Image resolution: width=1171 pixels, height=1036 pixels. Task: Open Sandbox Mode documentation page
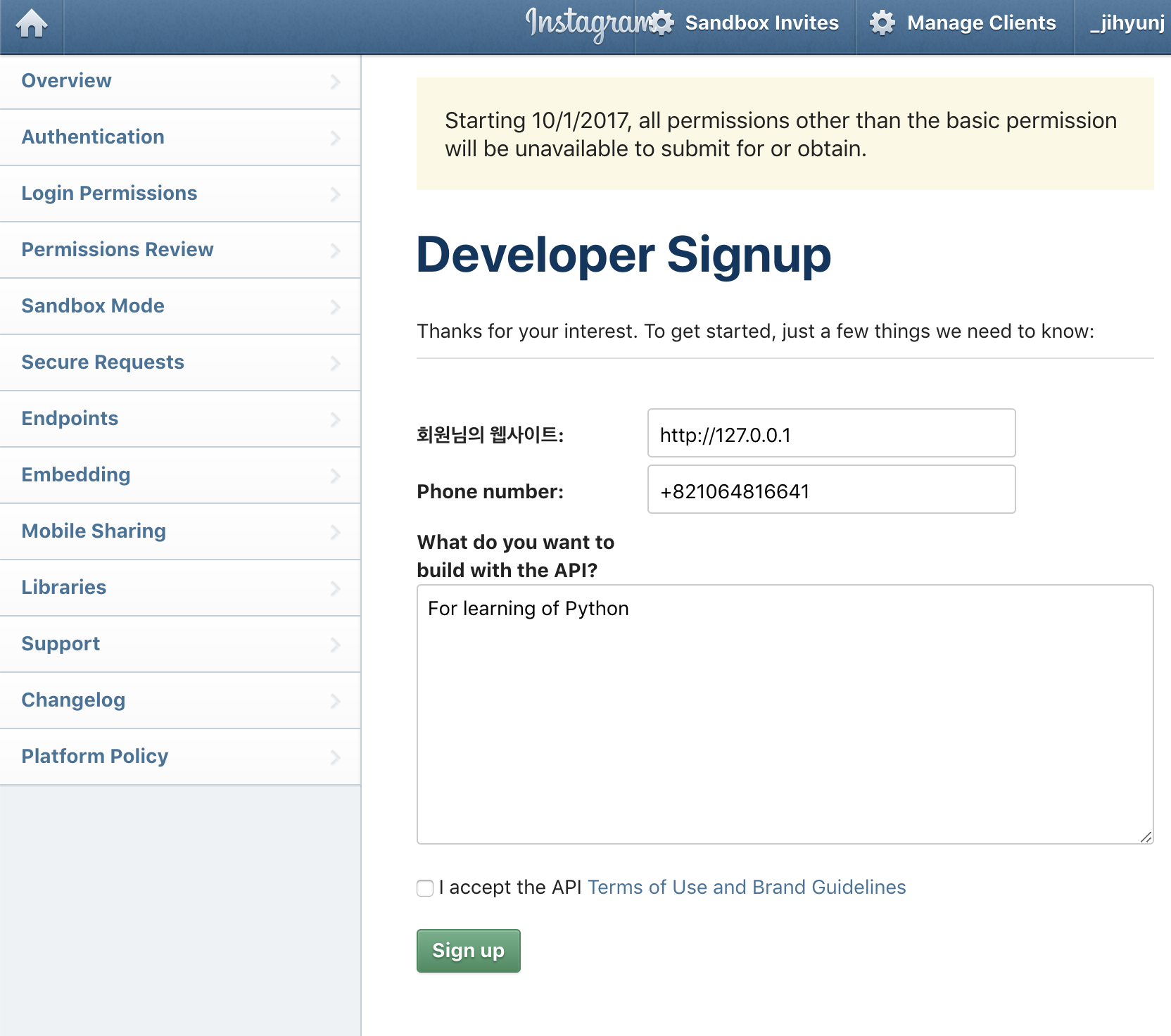coord(93,306)
